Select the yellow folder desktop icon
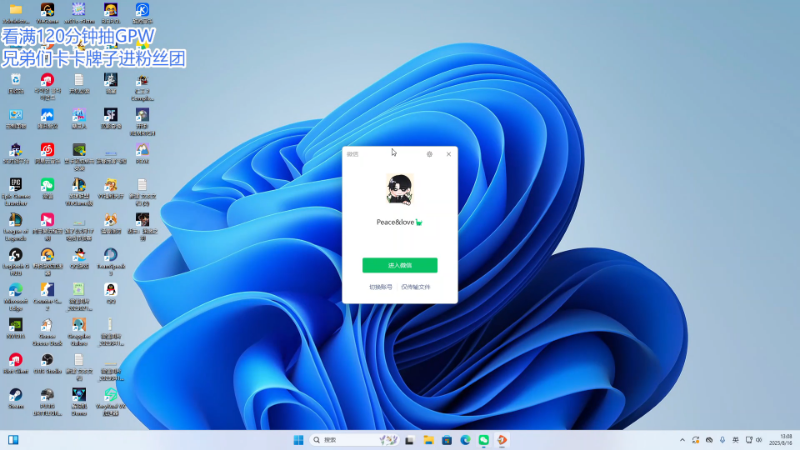This screenshot has height=450, width=800. [16, 13]
